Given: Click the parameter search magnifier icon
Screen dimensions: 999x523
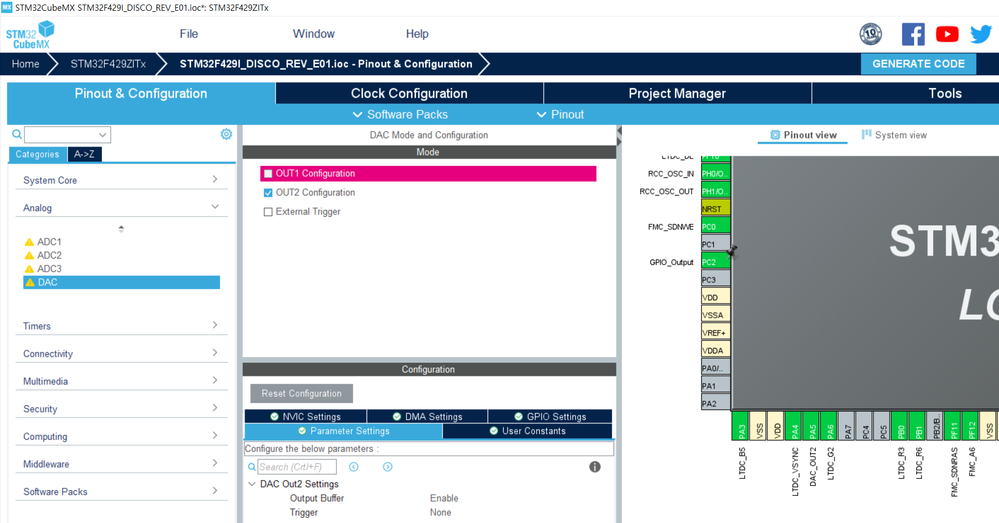Looking at the screenshot, I should click(x=252, y=467).
